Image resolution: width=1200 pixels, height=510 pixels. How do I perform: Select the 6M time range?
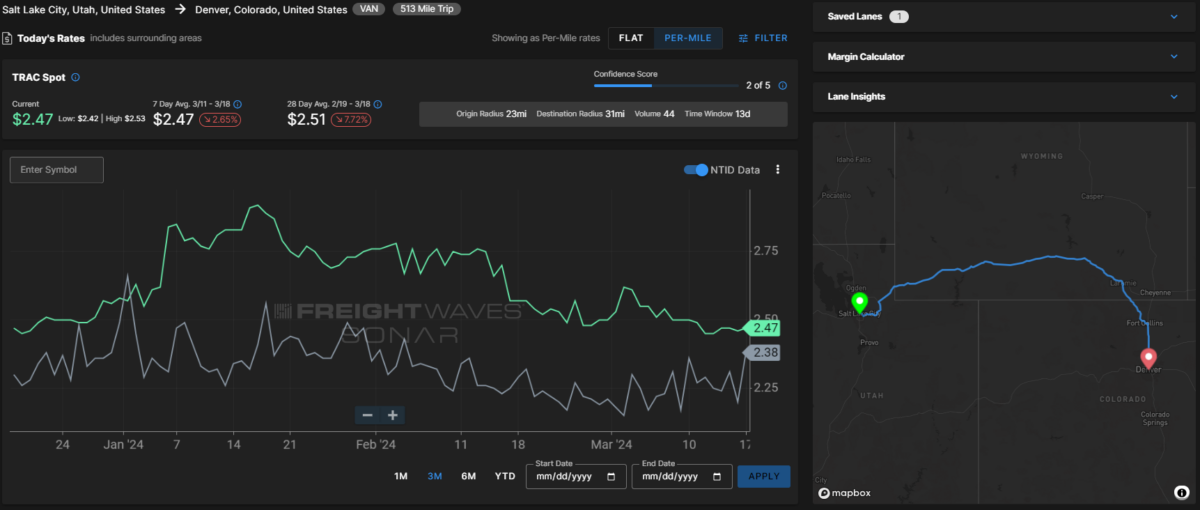click(x=468, y=476)
